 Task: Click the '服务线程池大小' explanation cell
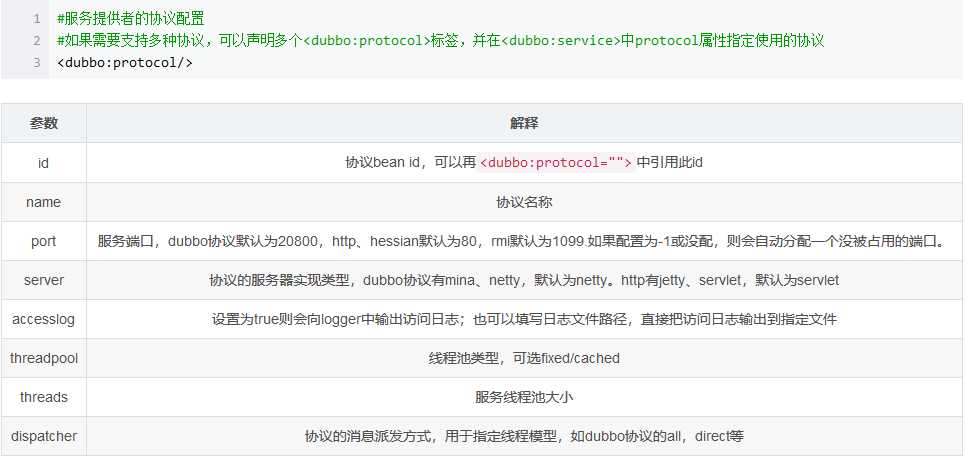click(524, 397)
